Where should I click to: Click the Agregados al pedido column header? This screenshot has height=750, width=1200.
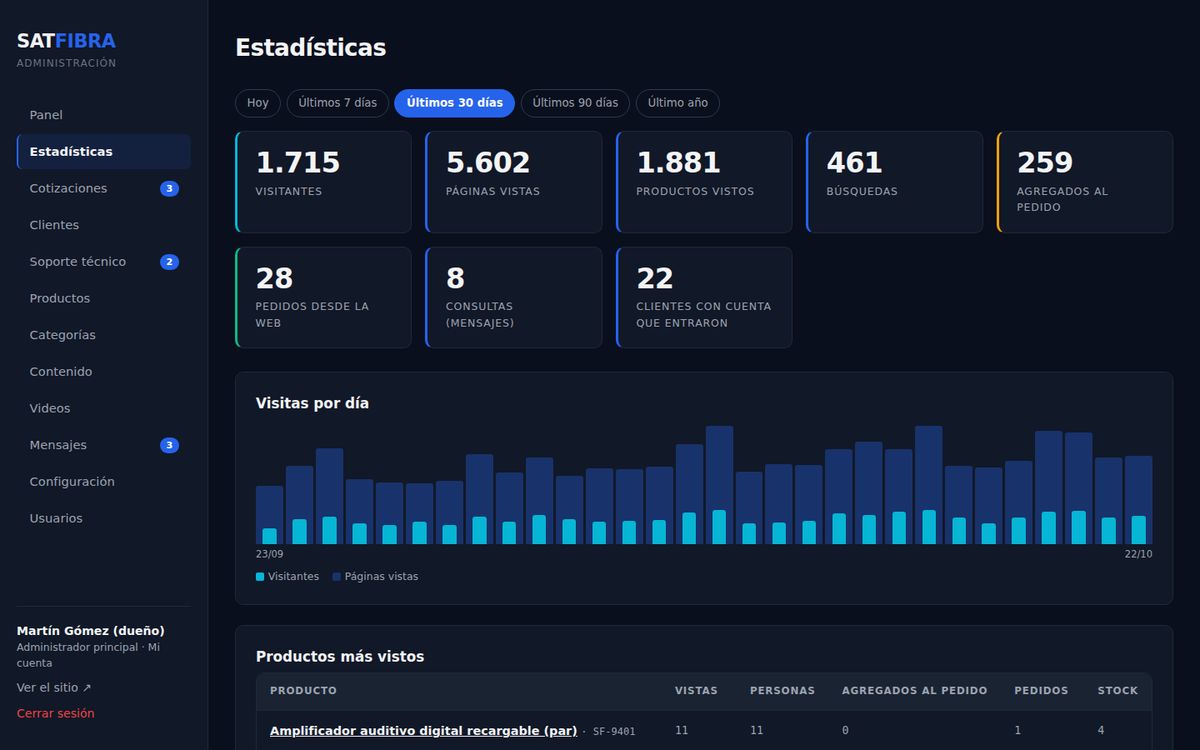coord(914,691)
